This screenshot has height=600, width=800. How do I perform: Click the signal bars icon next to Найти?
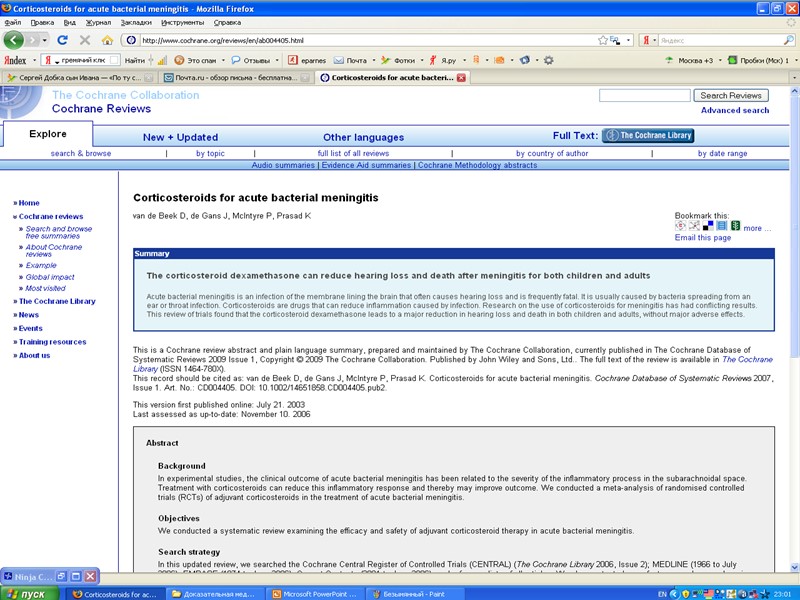(x=162, y=60)
